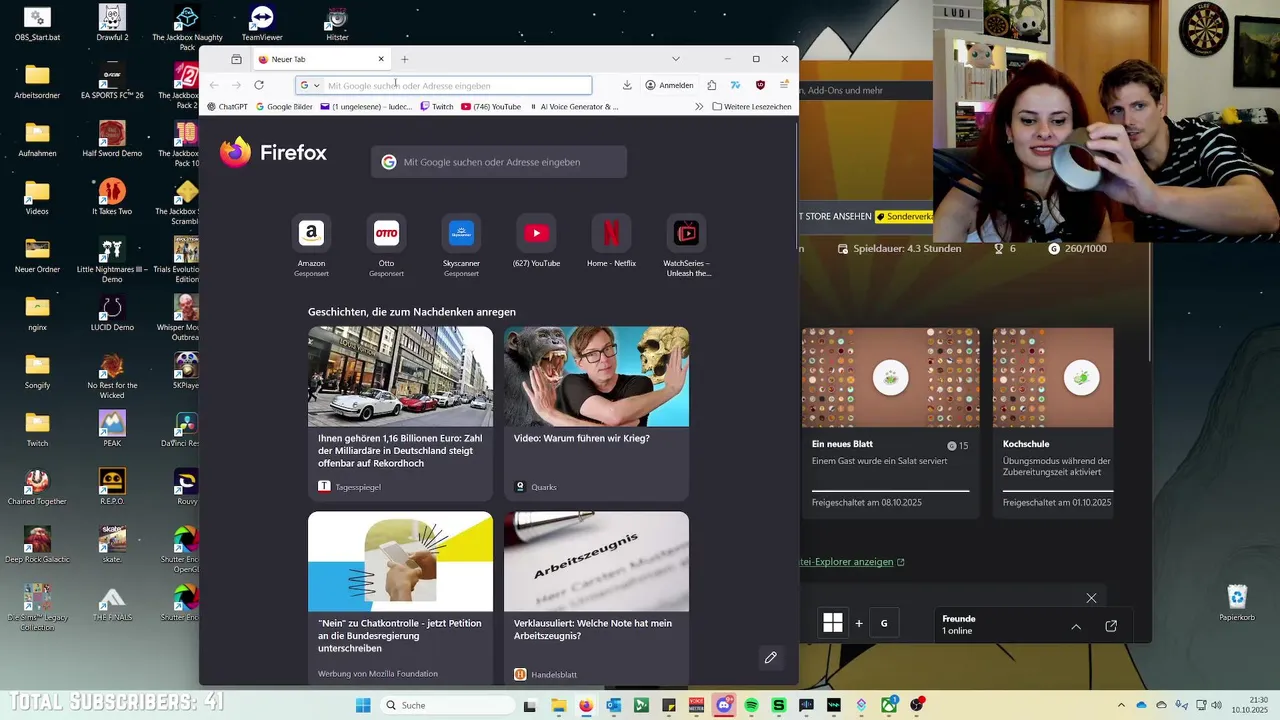Reload the page in Firefox
The height and width of the screenshot is (720, 1280).
[259, 85]
